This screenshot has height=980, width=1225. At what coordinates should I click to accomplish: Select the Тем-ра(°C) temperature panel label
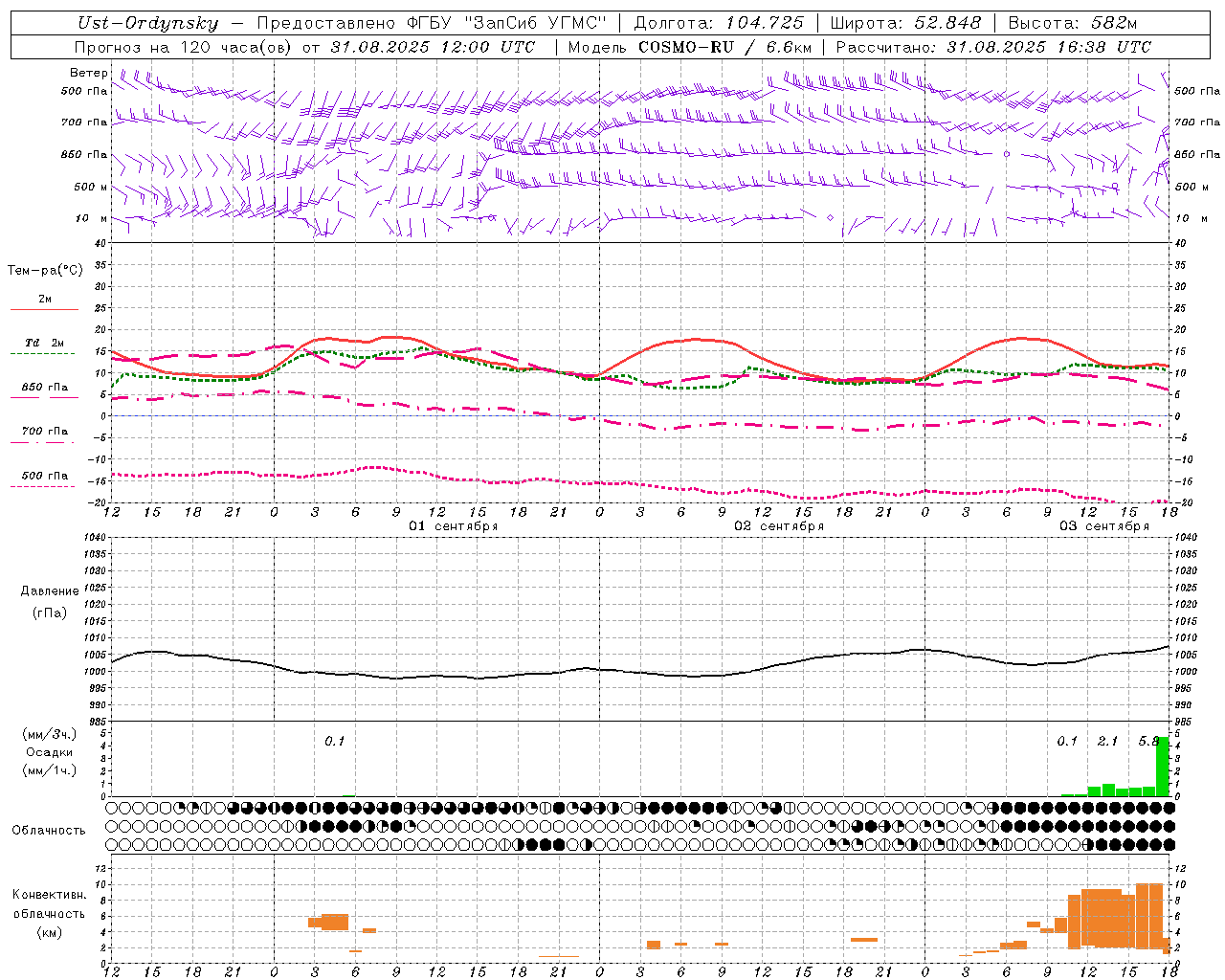[45, 271]
